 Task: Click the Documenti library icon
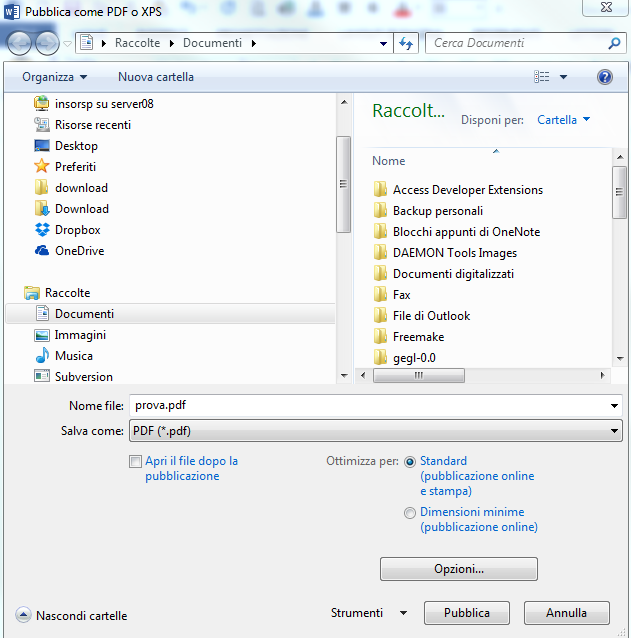[x=42, y=314]
